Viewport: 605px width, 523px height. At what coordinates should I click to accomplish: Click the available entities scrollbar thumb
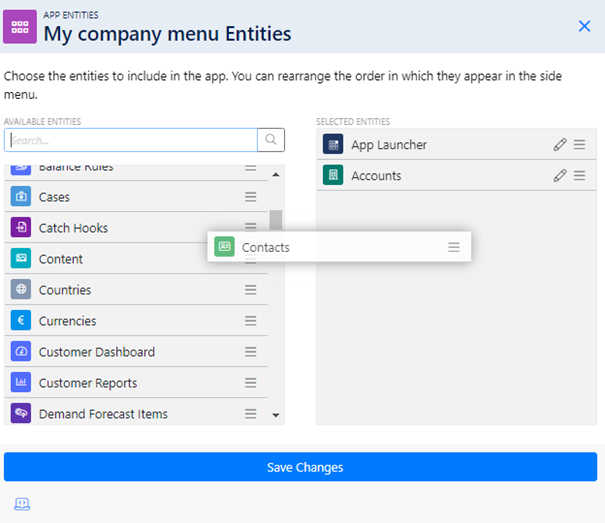click(275, 220)
